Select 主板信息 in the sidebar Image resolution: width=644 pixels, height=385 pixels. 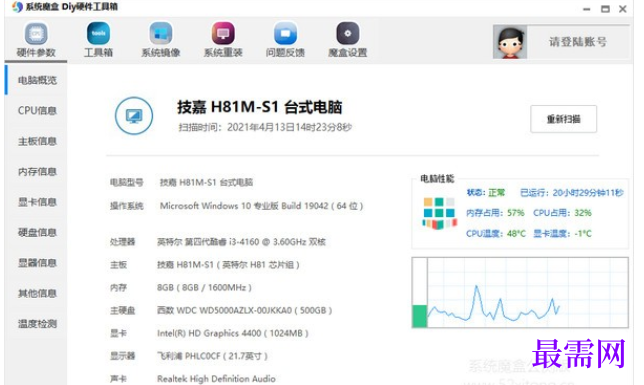37,141
